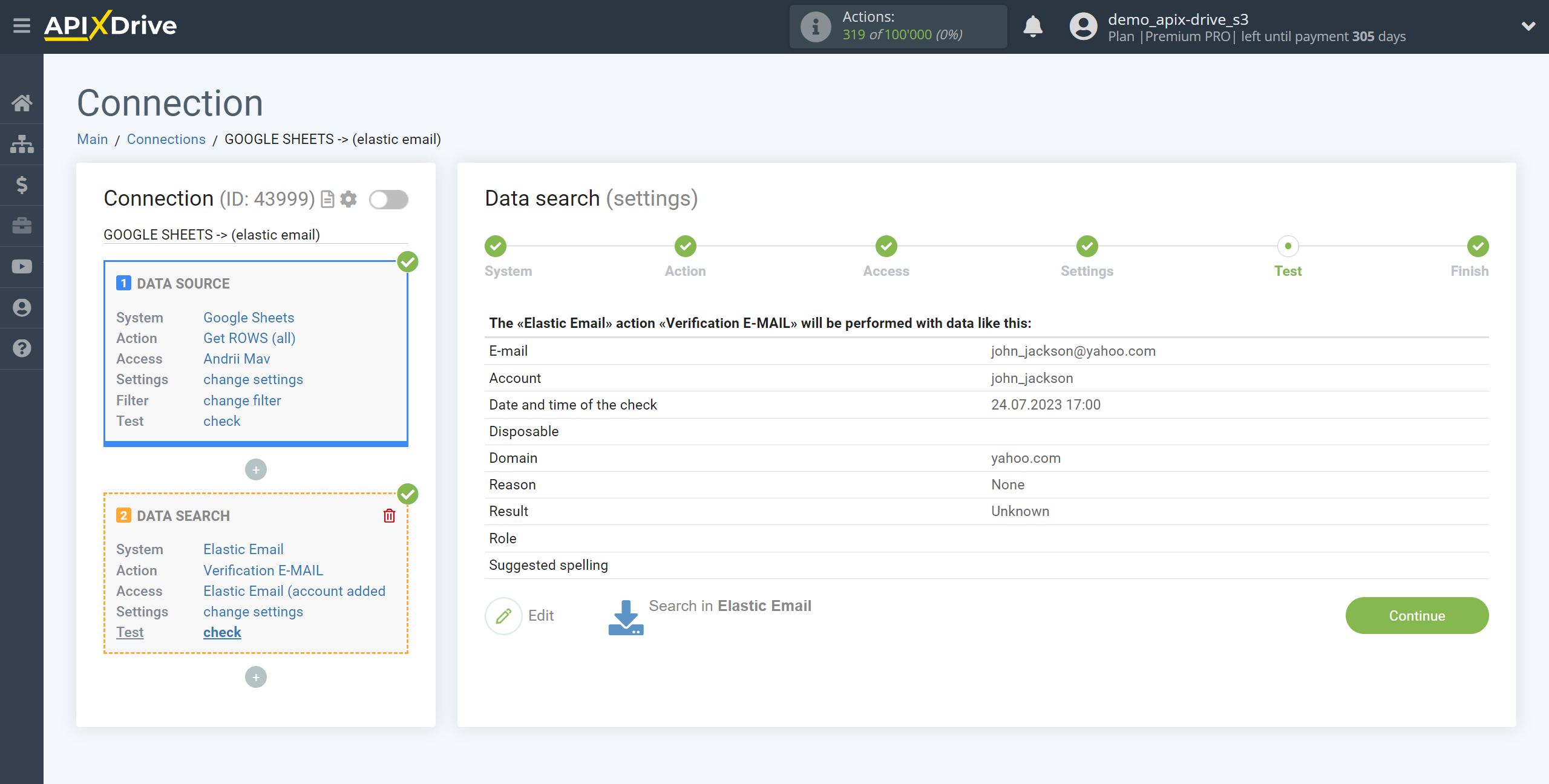
Task: Click the ApiX-Drive logo
Action: pyautogui.click(x=110, y=25)
